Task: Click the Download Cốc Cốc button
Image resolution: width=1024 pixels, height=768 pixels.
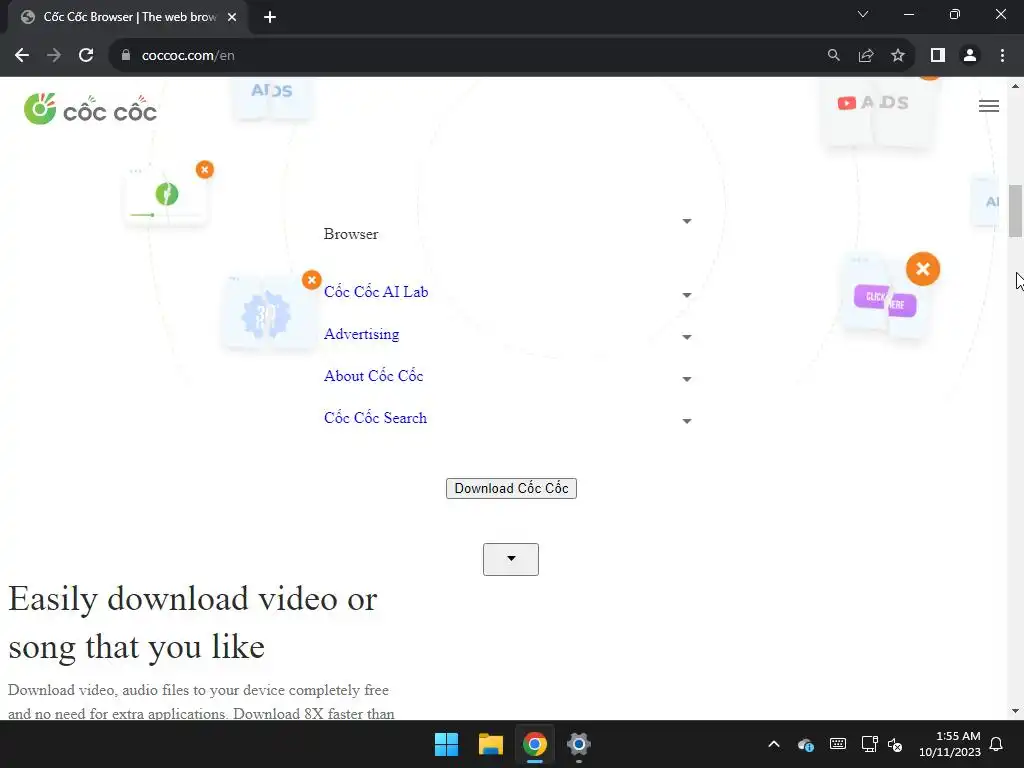Action: (511, 488)
